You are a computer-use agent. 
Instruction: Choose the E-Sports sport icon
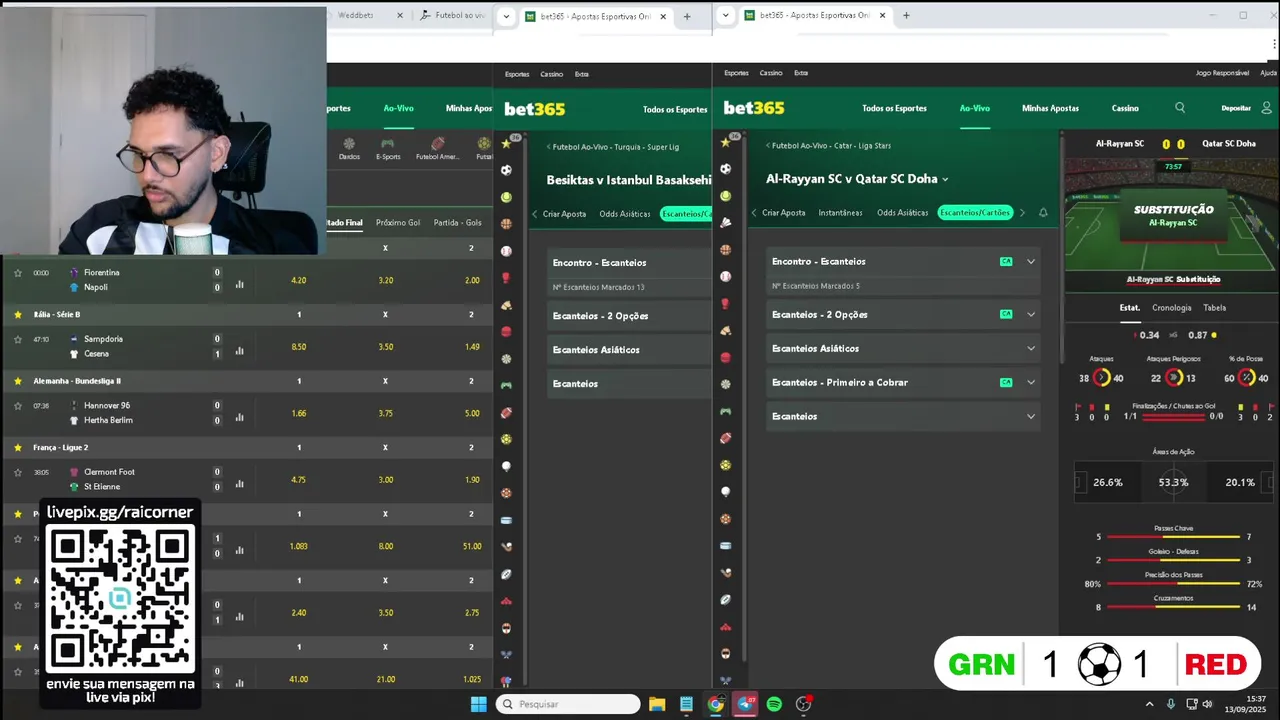(388, 148)
